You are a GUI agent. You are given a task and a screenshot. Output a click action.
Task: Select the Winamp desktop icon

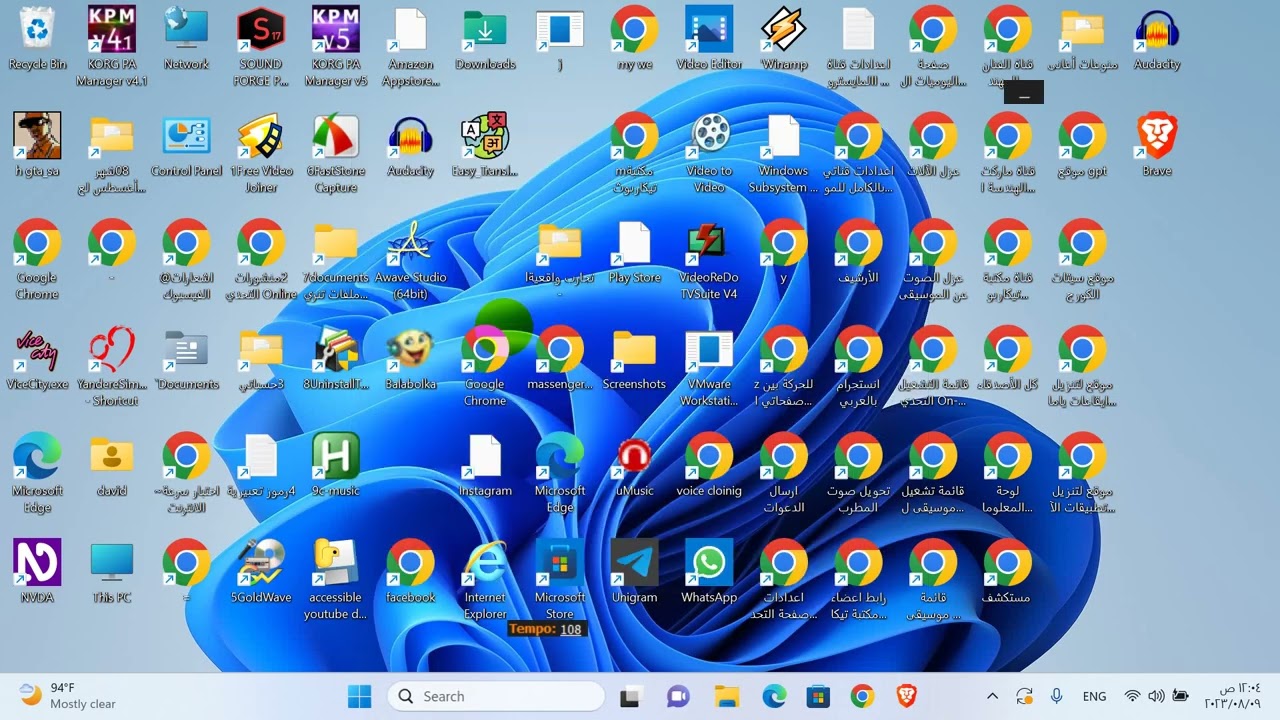coord(784,40)
